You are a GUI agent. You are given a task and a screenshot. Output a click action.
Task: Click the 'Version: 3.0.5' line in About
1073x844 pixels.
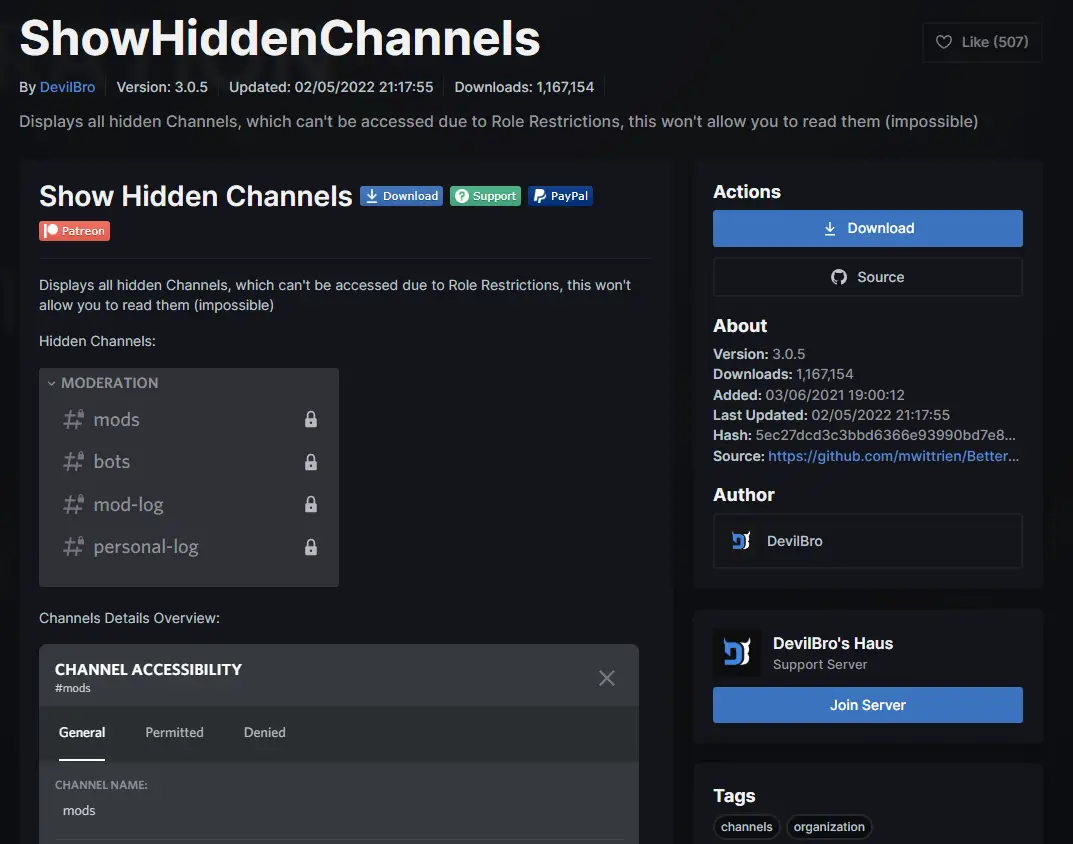(759, 354)
